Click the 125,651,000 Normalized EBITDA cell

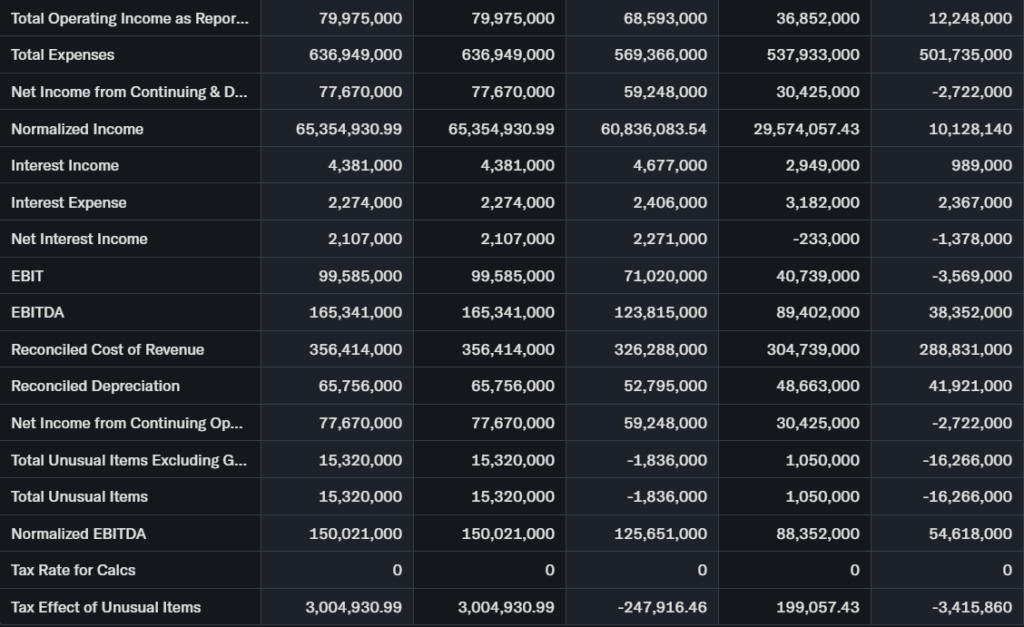coord(660,534)
